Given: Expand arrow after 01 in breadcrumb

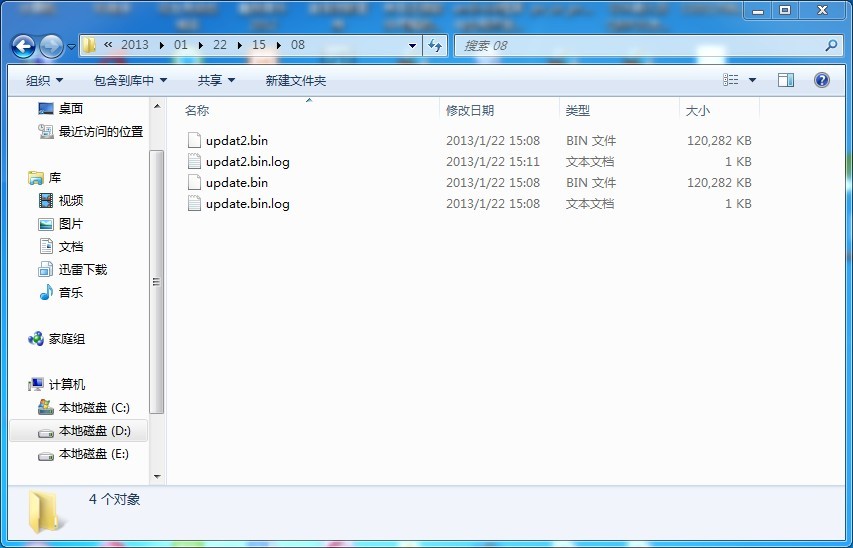Looking at the screenshot, I should click(201, 45).
